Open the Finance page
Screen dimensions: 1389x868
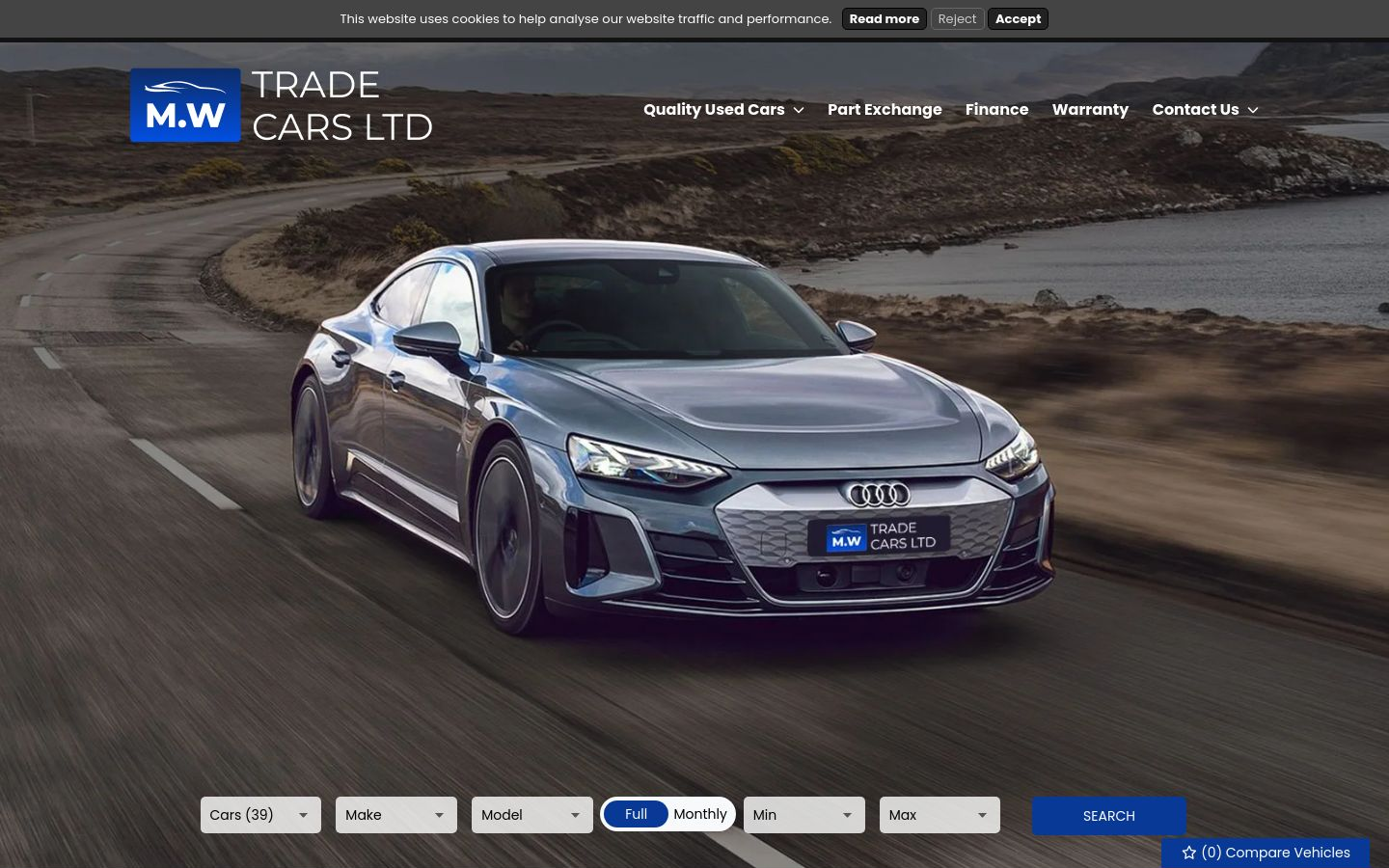click(996, 109)
